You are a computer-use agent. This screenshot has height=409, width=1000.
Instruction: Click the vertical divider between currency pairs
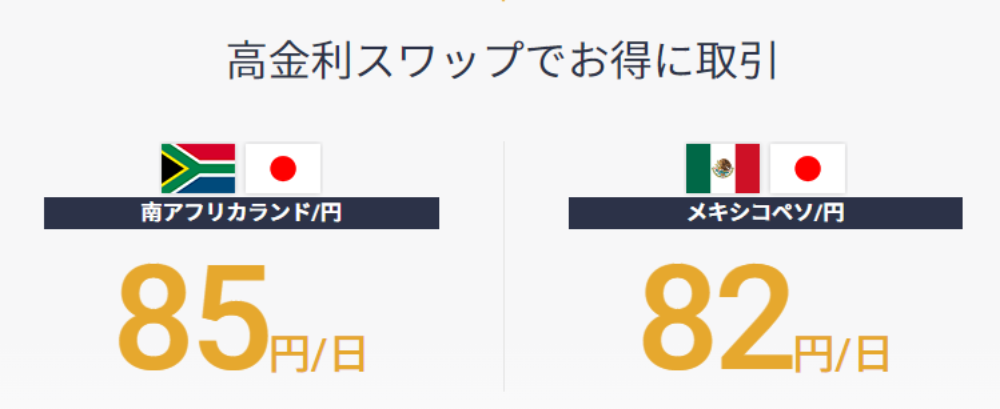point(504,266)
